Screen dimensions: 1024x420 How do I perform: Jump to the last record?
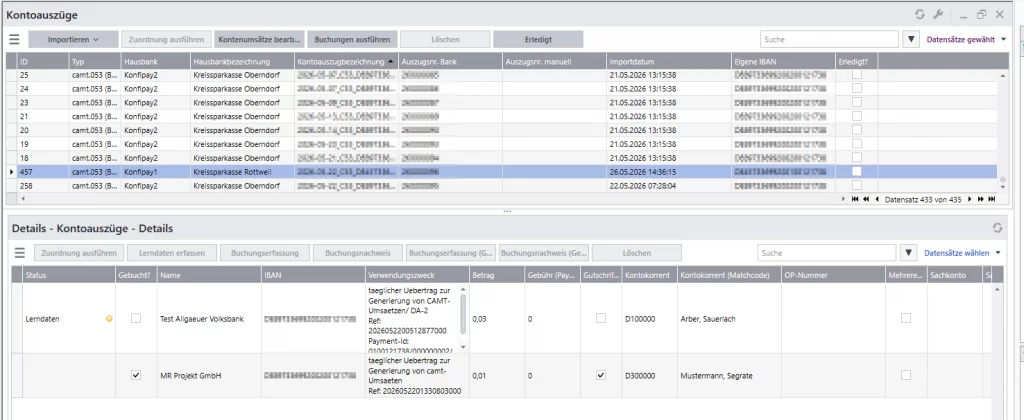pyautogui.click(x=991, y=199)
